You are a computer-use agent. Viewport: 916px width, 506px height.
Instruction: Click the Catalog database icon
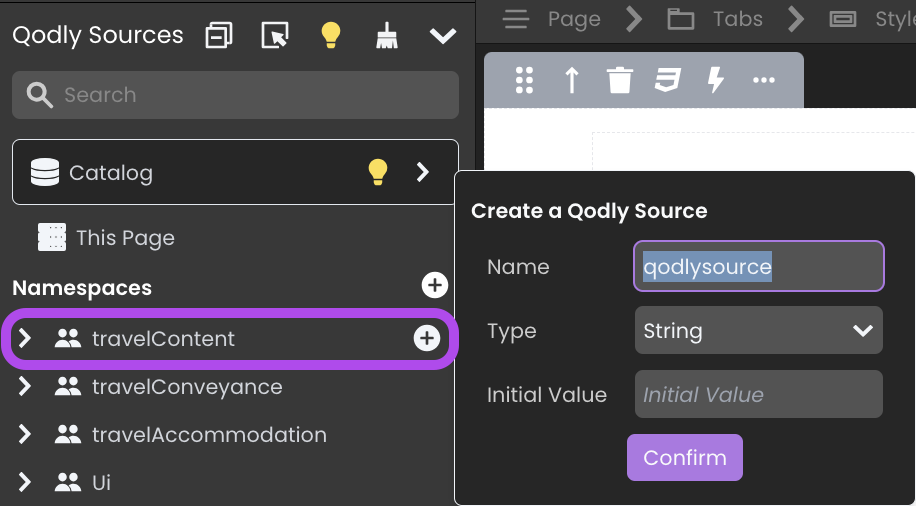click(x=45, y=172)
